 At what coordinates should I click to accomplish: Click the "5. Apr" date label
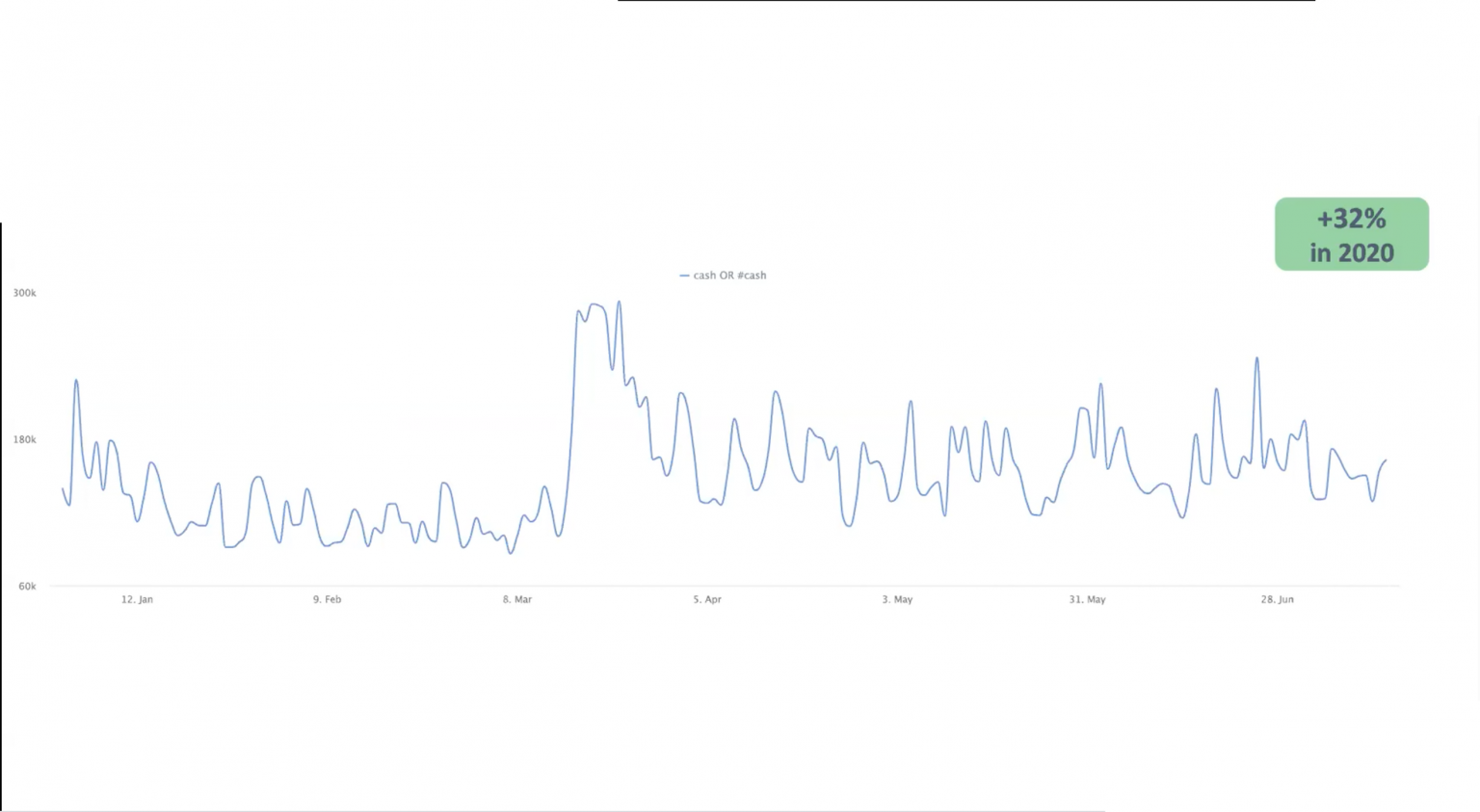coord(706,599)
